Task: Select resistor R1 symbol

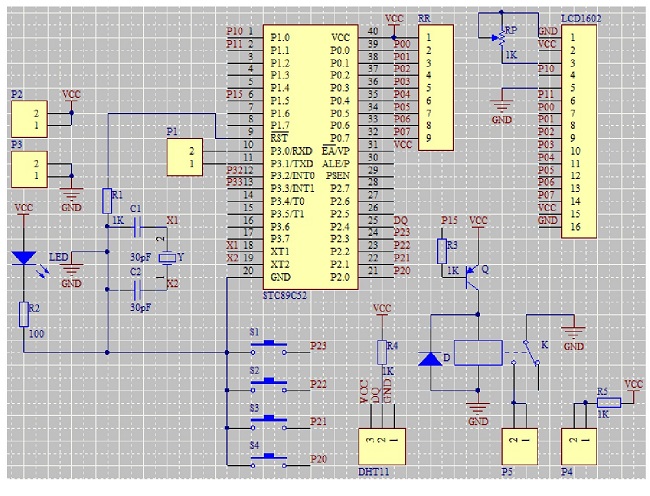Action: [x=107, y=201]
